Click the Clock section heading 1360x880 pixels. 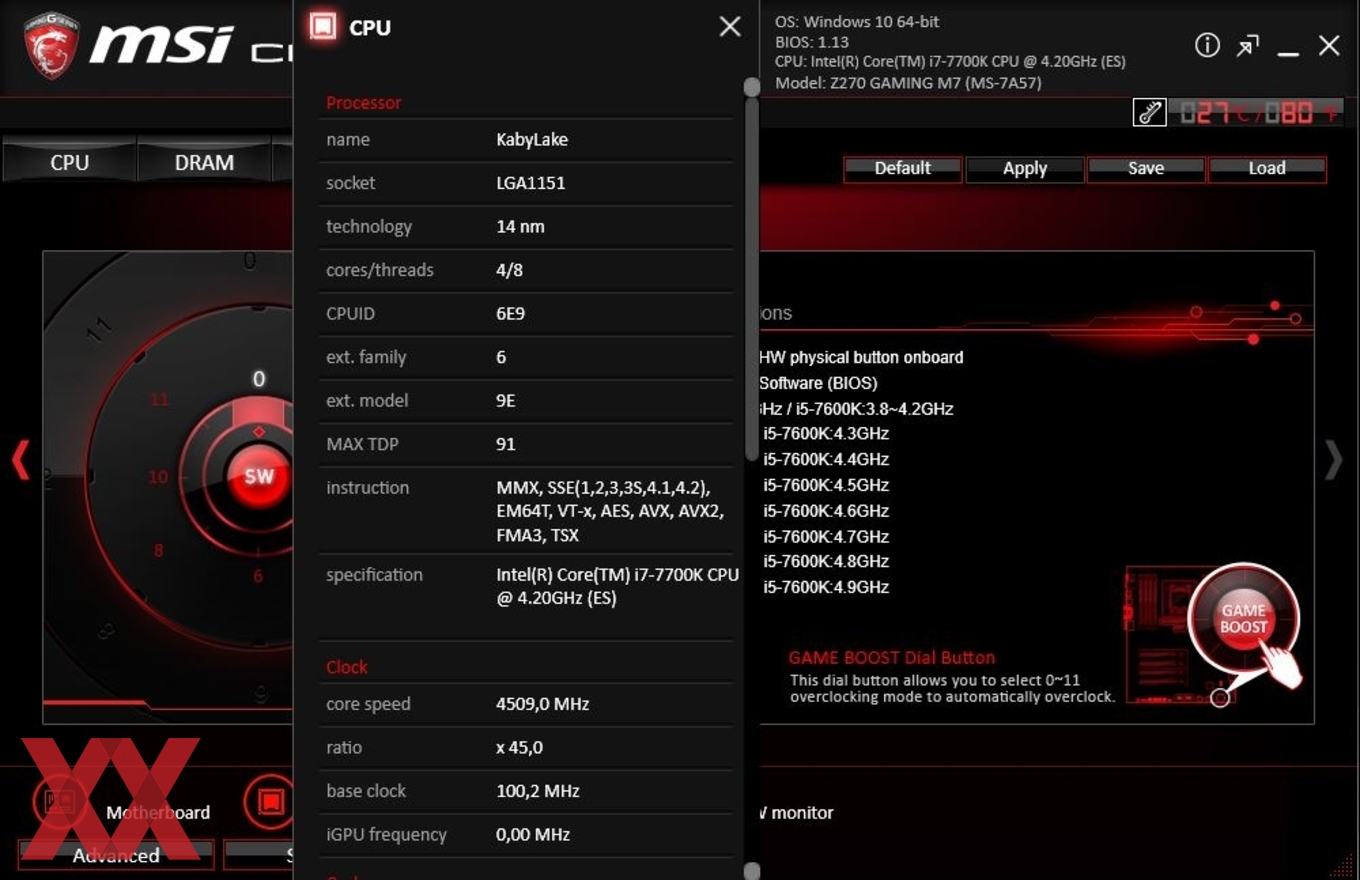[x=347, y=667]
